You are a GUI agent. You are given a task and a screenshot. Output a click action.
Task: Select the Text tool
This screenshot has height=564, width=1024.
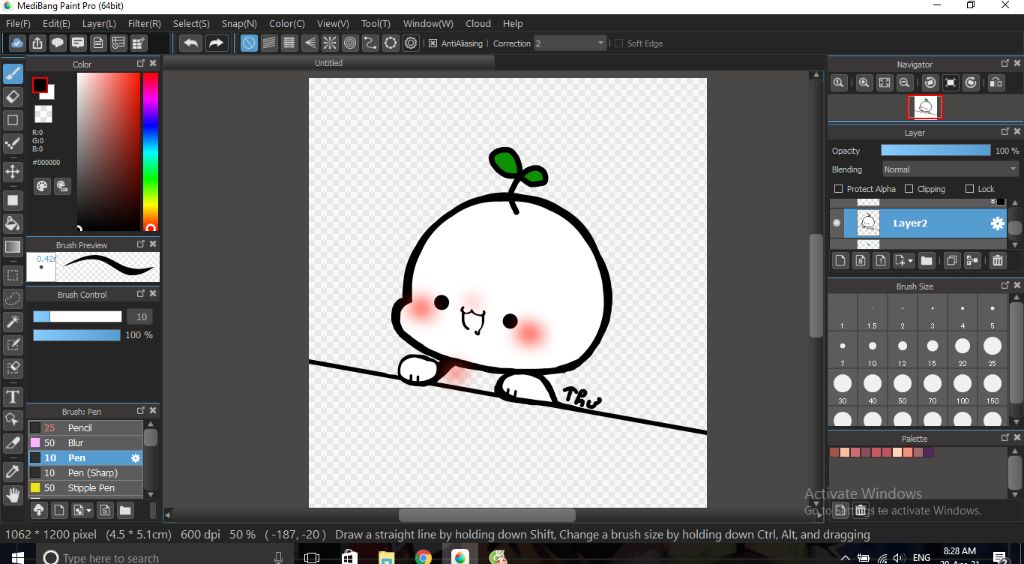point(12,396)
